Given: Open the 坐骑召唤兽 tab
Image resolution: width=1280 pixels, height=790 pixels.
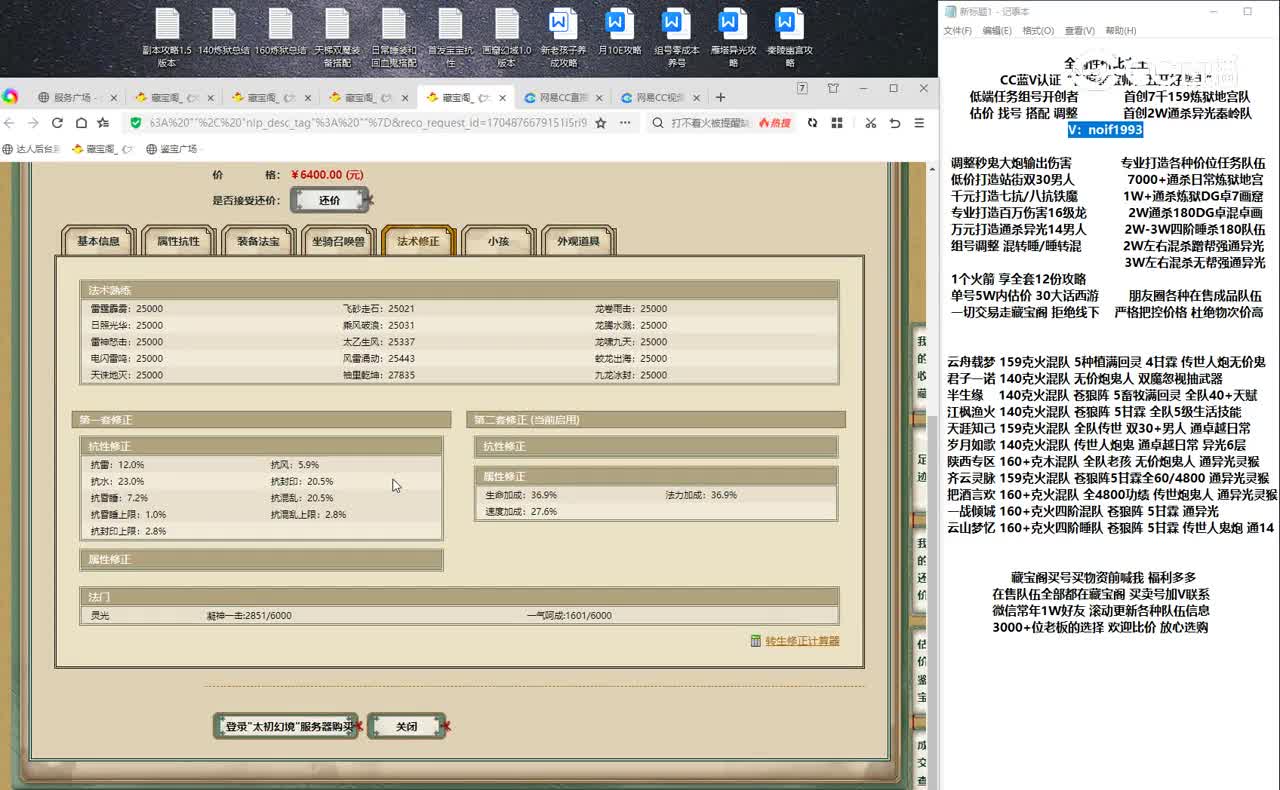Looking at the screenshot, I should click(x=338, y=241).
